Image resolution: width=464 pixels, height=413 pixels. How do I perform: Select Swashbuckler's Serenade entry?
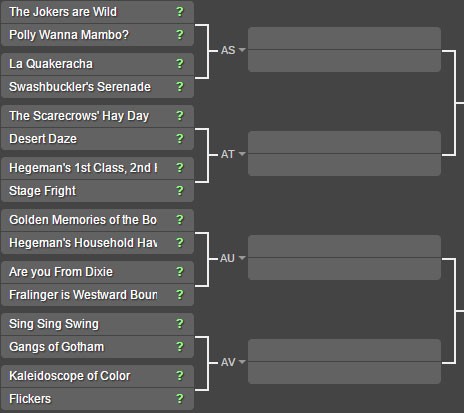tap(97, 87)
